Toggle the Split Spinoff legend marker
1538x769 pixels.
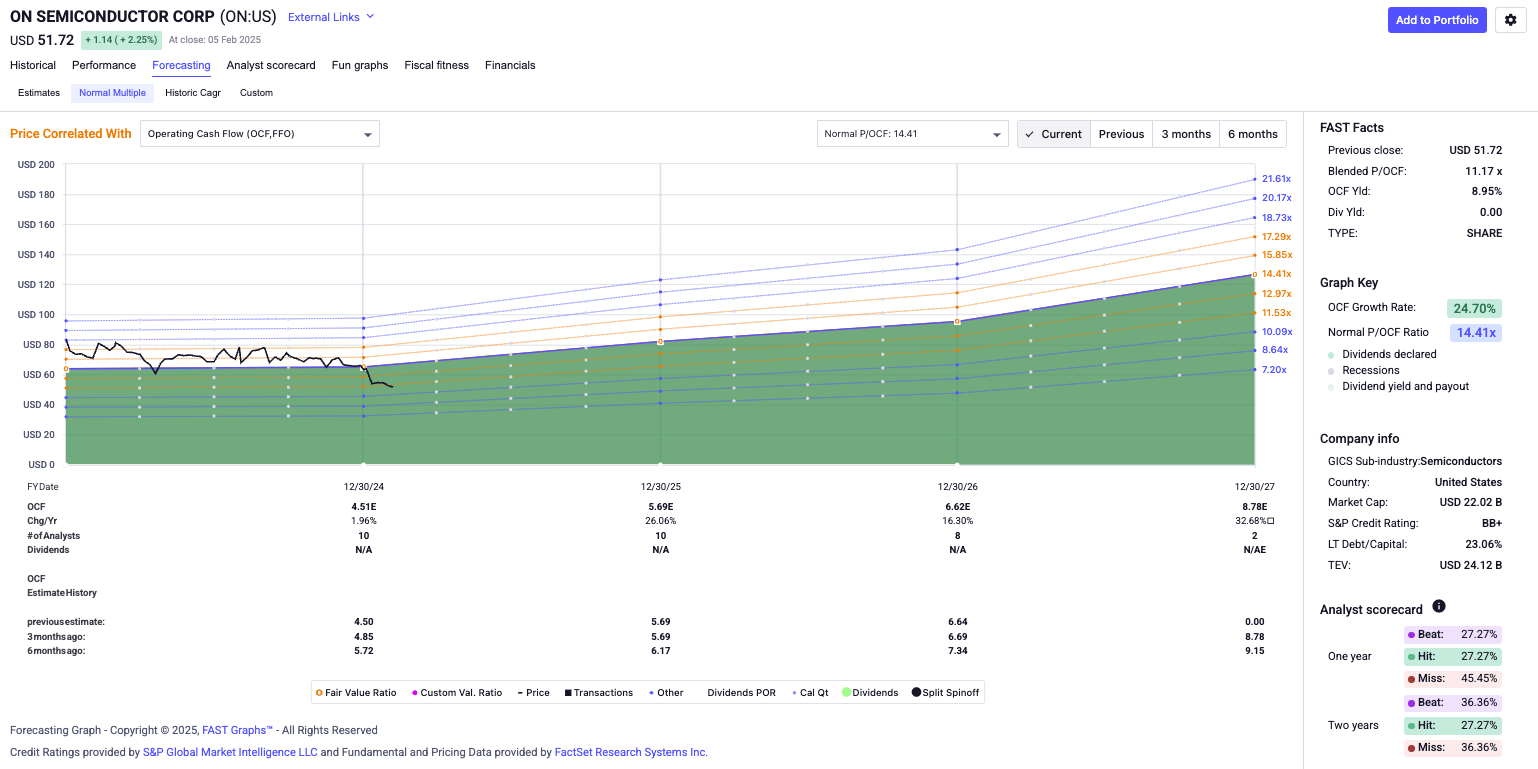(x=916, y=693)
